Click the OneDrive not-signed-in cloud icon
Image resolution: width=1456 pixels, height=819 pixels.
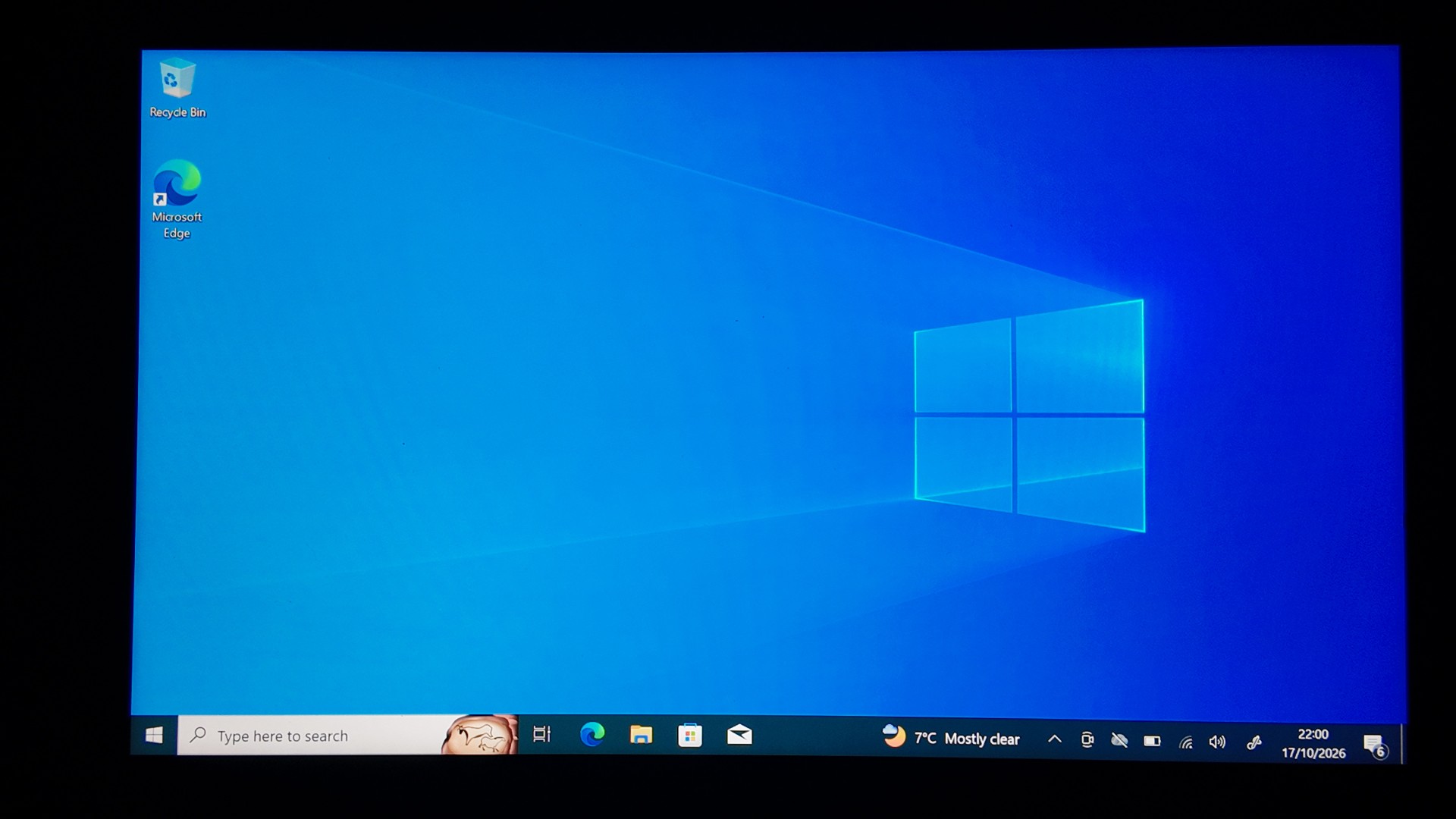1119,741
